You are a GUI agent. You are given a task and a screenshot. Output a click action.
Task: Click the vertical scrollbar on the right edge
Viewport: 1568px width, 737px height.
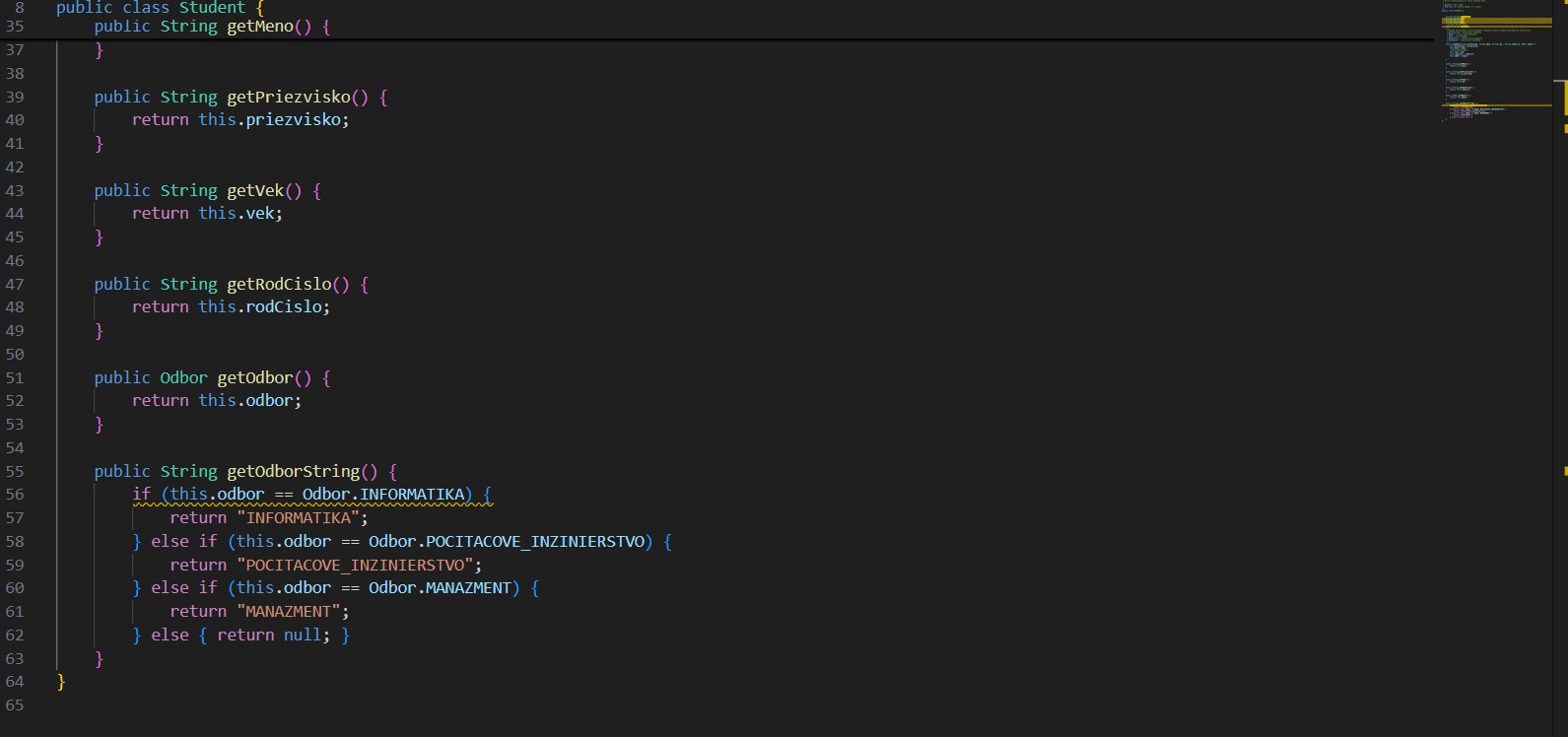(1563, 296)
